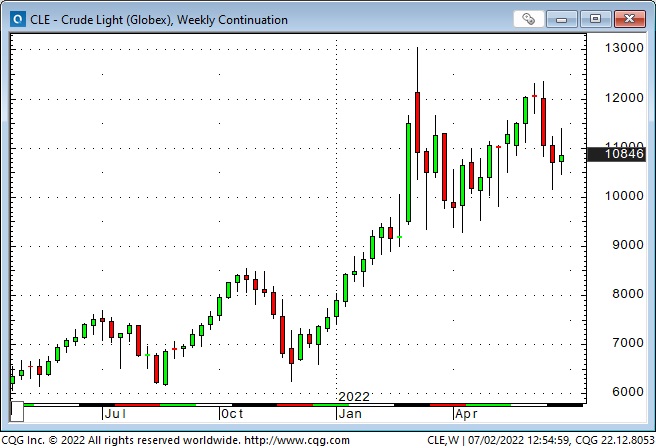Minimize the CLE chart window
The height and width of the screenshot is (448, 656).
point(561,19)
